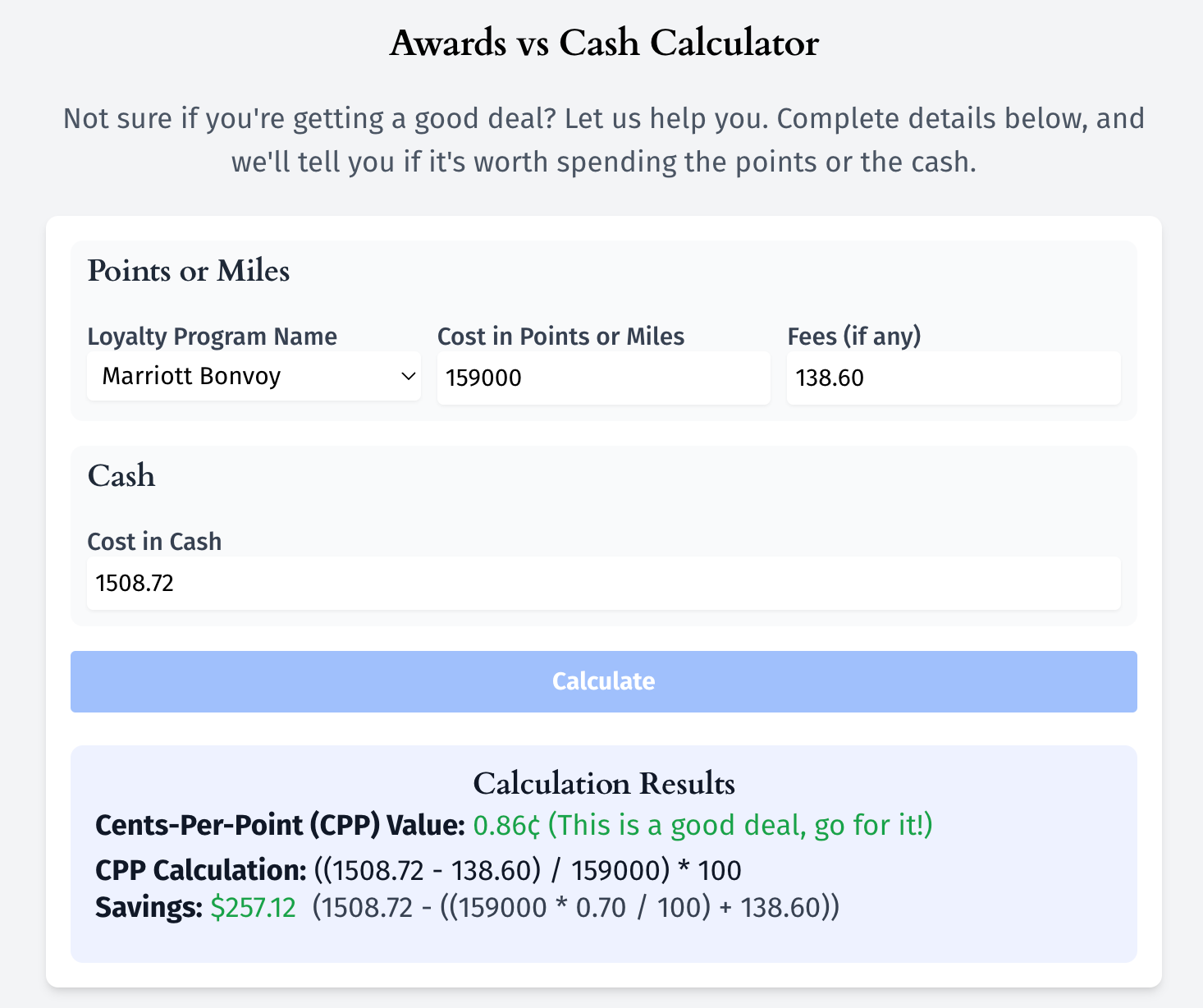Click the CPP Calculation formula text
The width and height of the screenshot is (1203, 1008).
coord(528,870)
